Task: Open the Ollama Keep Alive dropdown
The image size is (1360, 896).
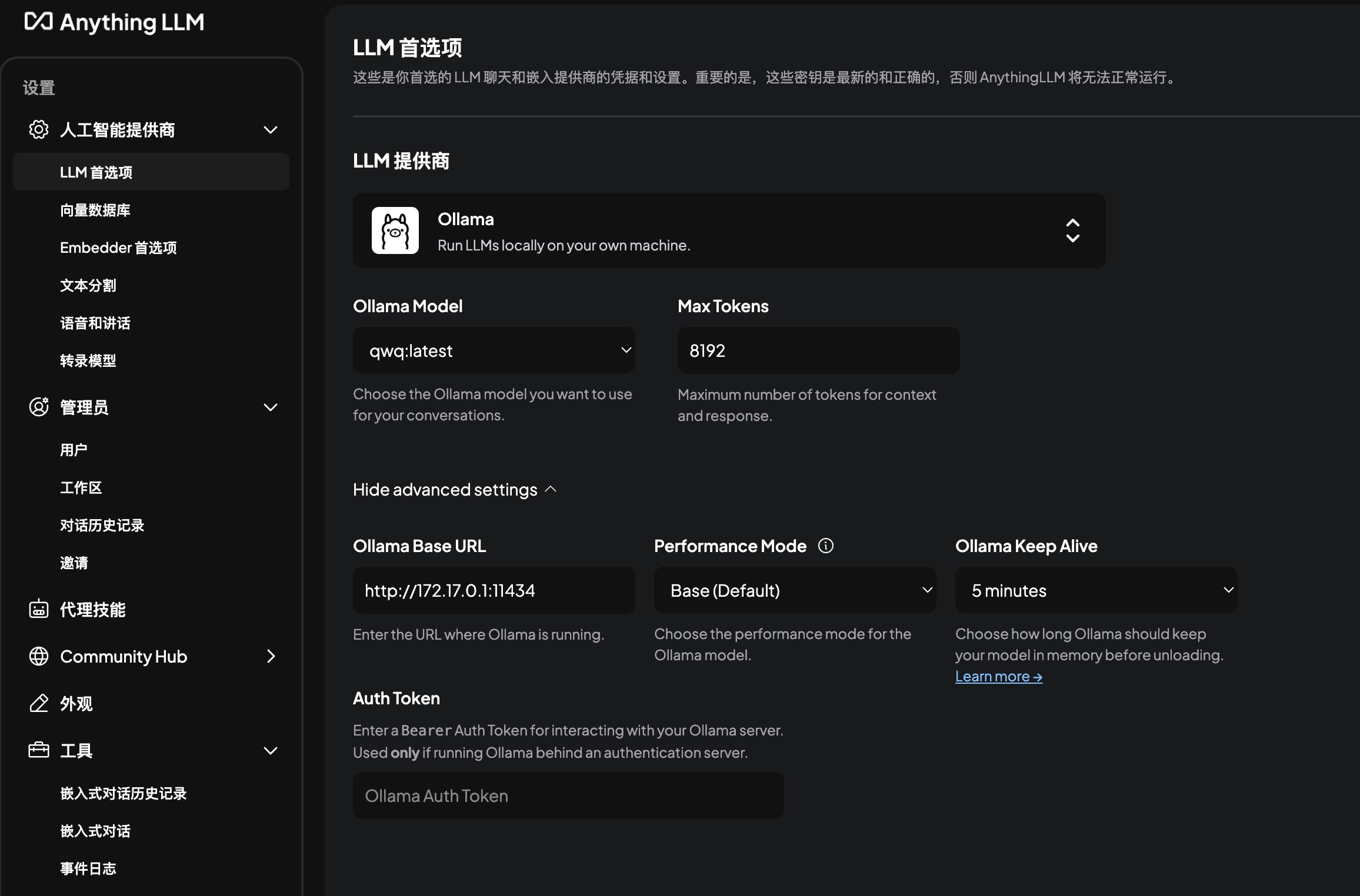Action: (1096, 590)
